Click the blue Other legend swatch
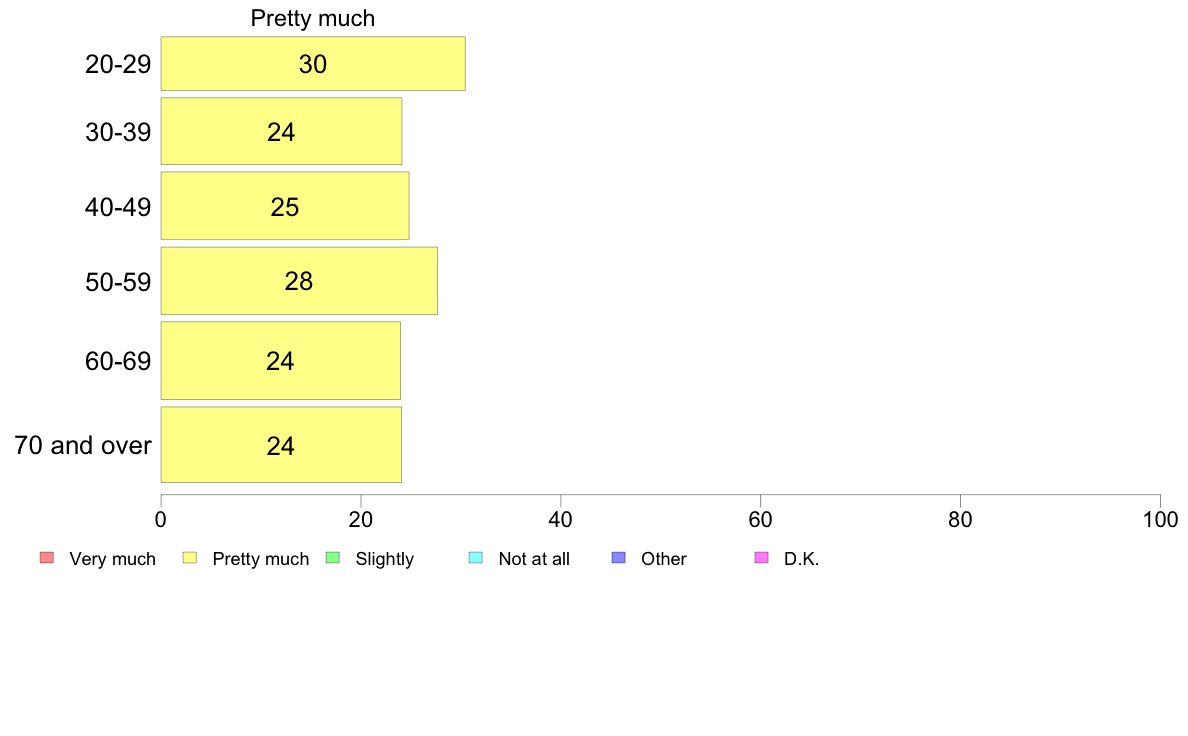The width and height of the screenshot is (1188, 736). point(618,558)
